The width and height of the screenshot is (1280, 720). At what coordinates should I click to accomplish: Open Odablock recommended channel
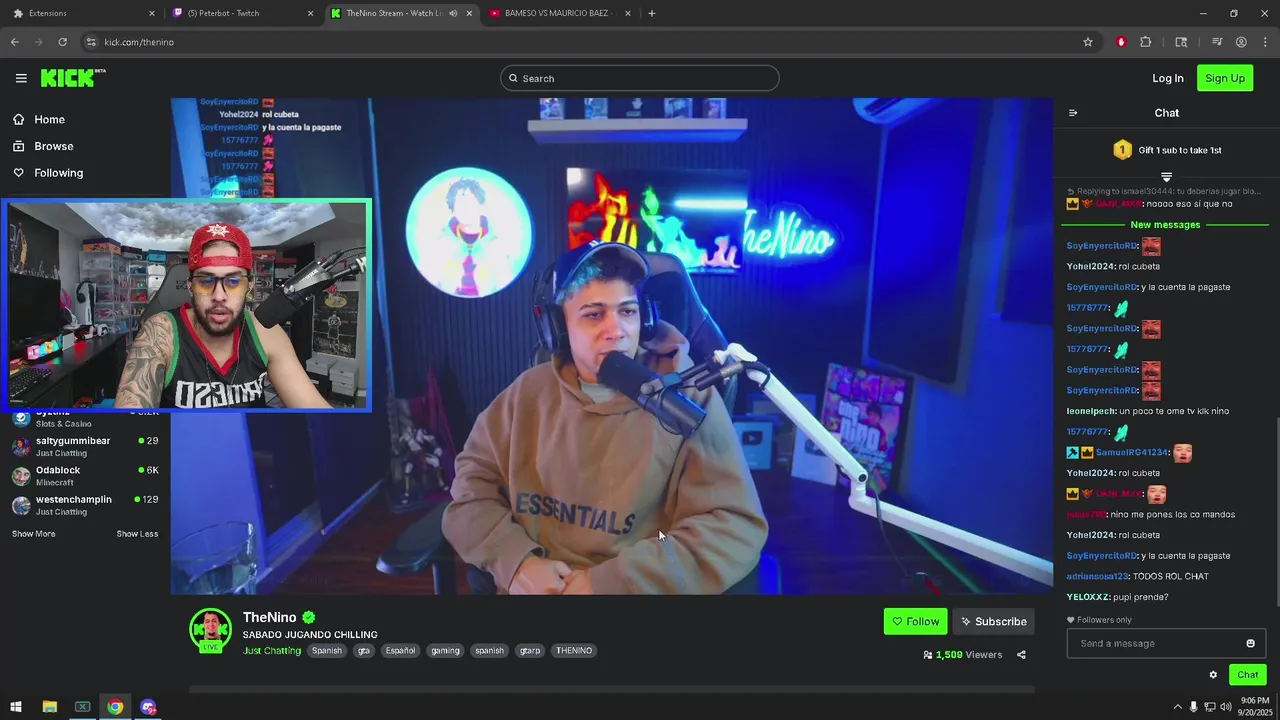coord(85,476)
